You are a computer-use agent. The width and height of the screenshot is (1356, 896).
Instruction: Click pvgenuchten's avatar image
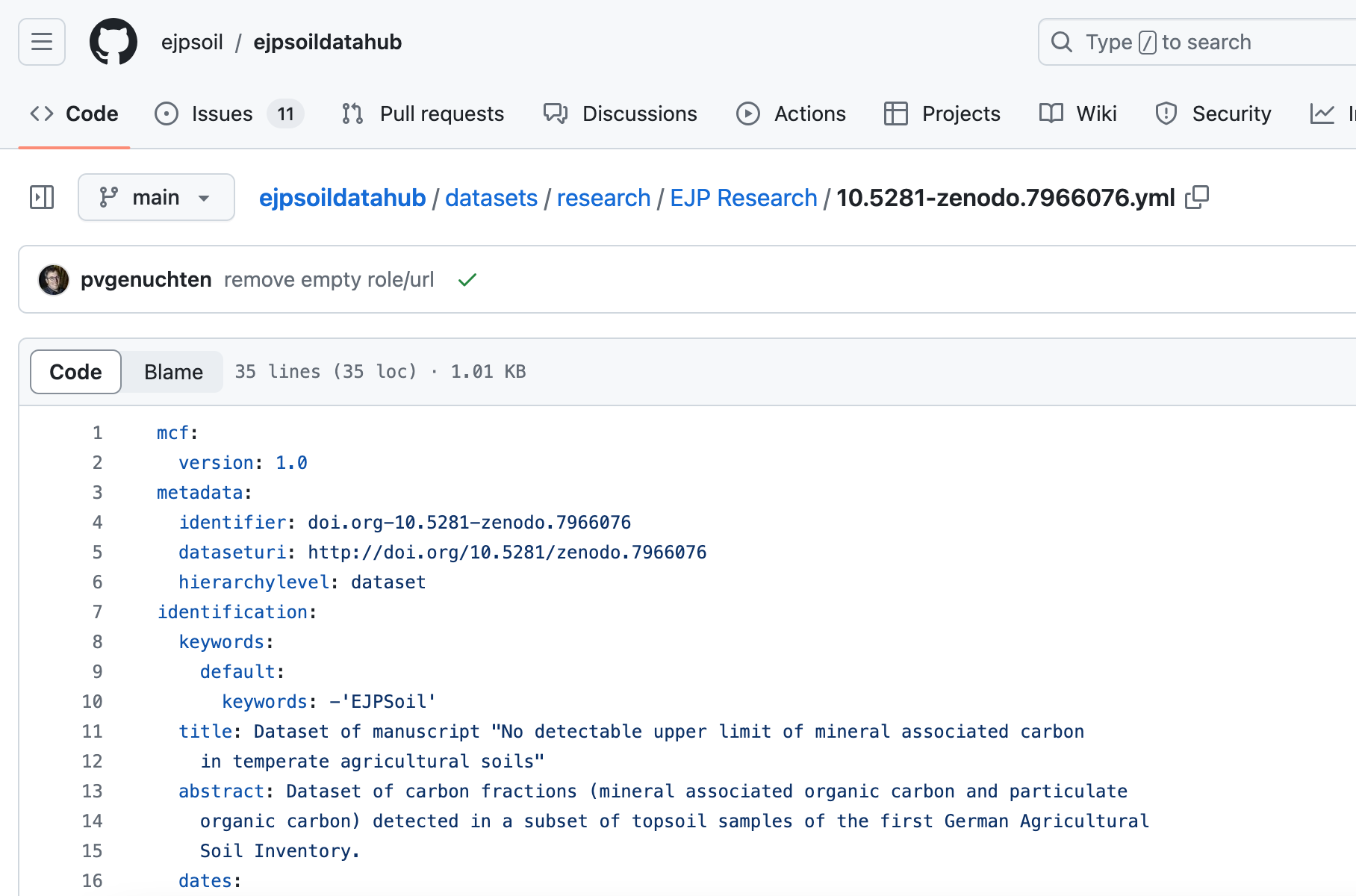[54, 280]
